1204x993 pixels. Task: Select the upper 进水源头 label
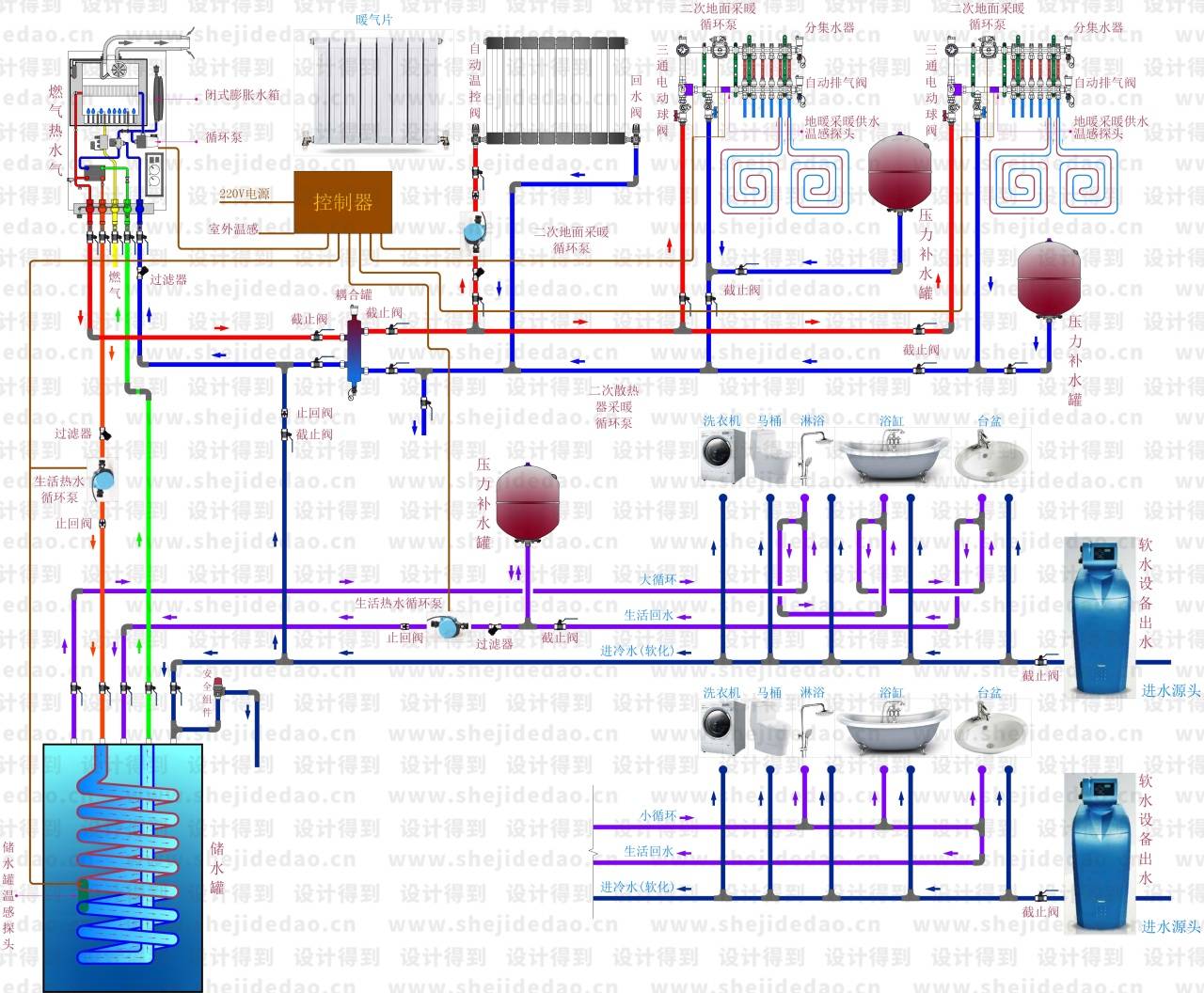tap(1171, 691)
